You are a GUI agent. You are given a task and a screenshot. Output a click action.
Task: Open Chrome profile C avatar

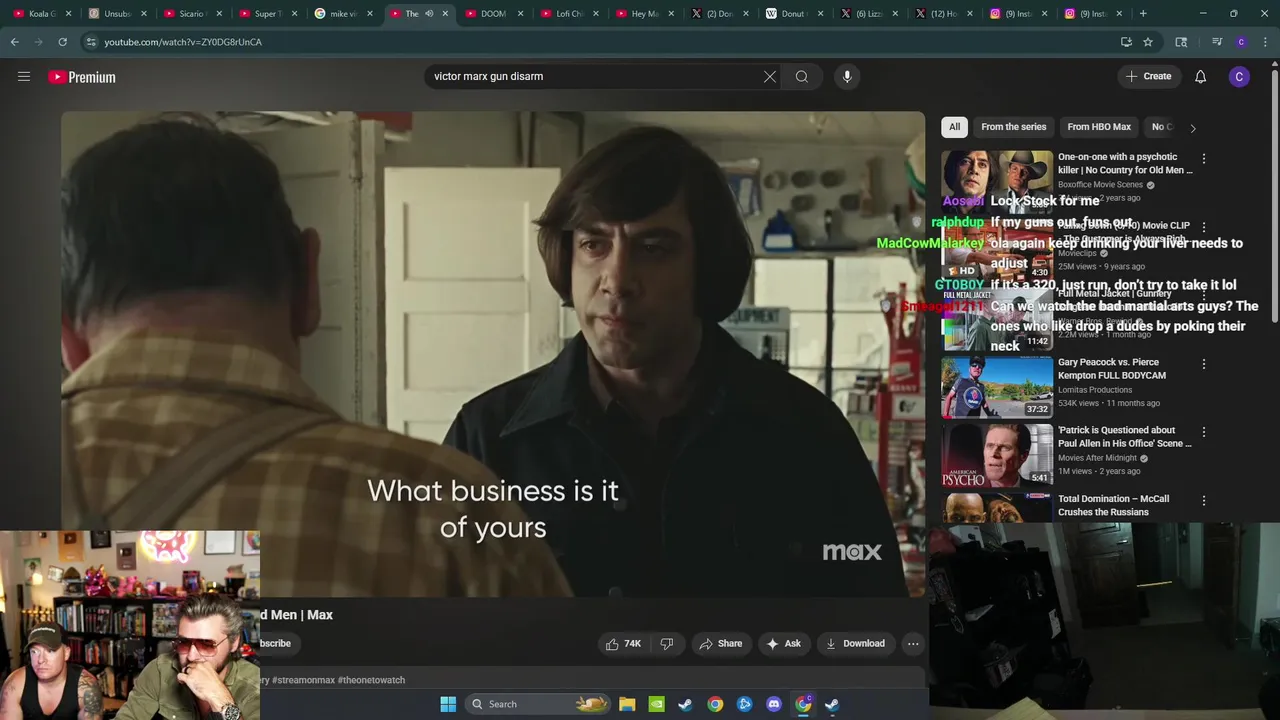pyautogui.click(x=1241, y=42)
